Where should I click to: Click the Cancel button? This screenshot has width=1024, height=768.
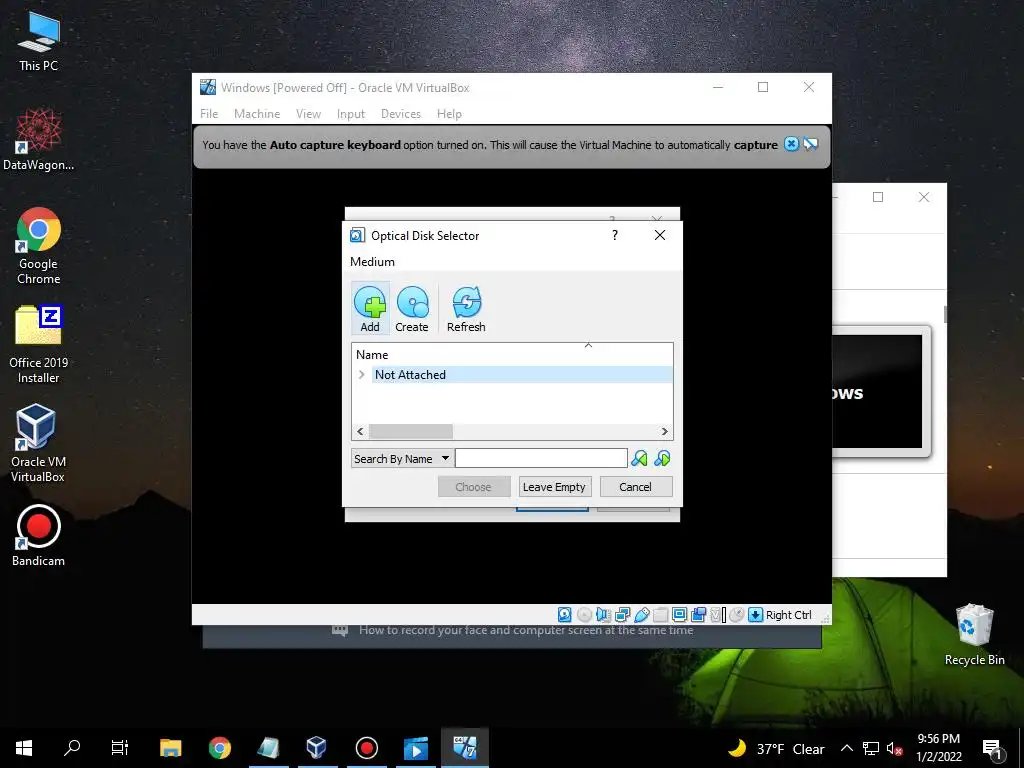[x=635, y=487]
